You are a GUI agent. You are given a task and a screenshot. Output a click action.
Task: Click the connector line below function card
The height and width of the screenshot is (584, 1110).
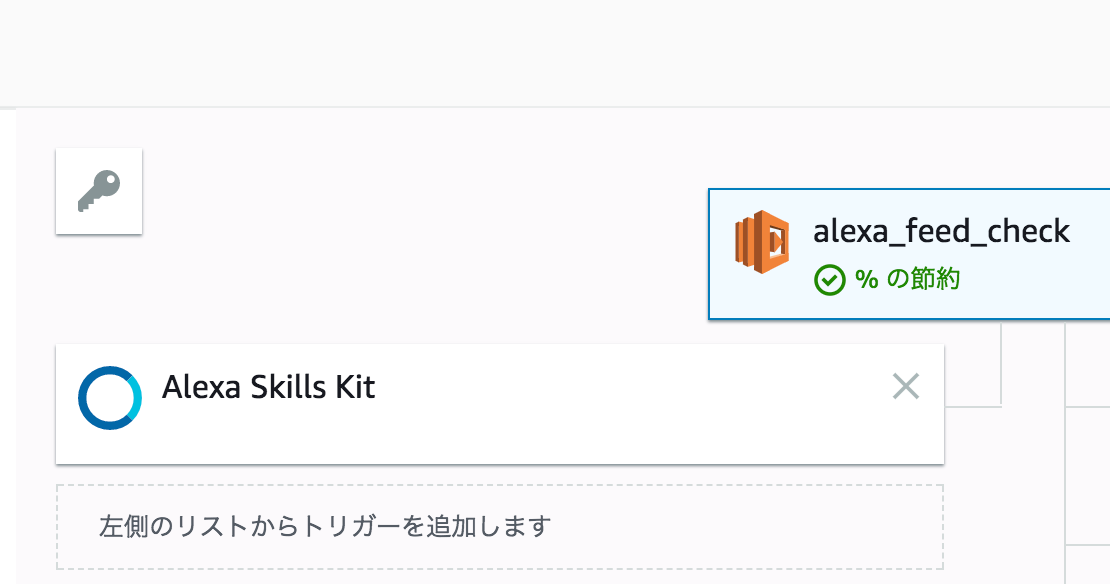coord(1001,362)
